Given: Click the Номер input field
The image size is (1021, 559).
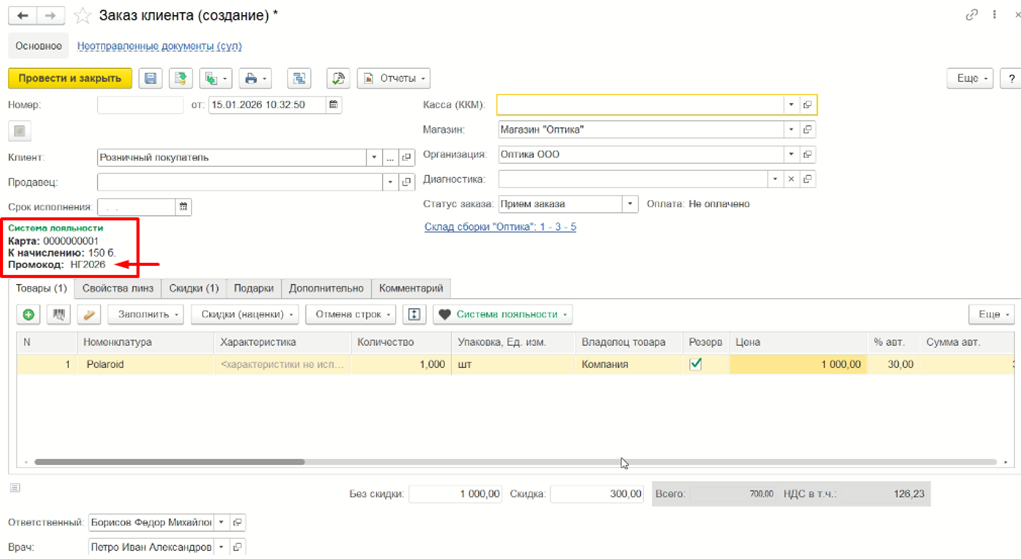Looking at the screenshot, I should point(140,104).
